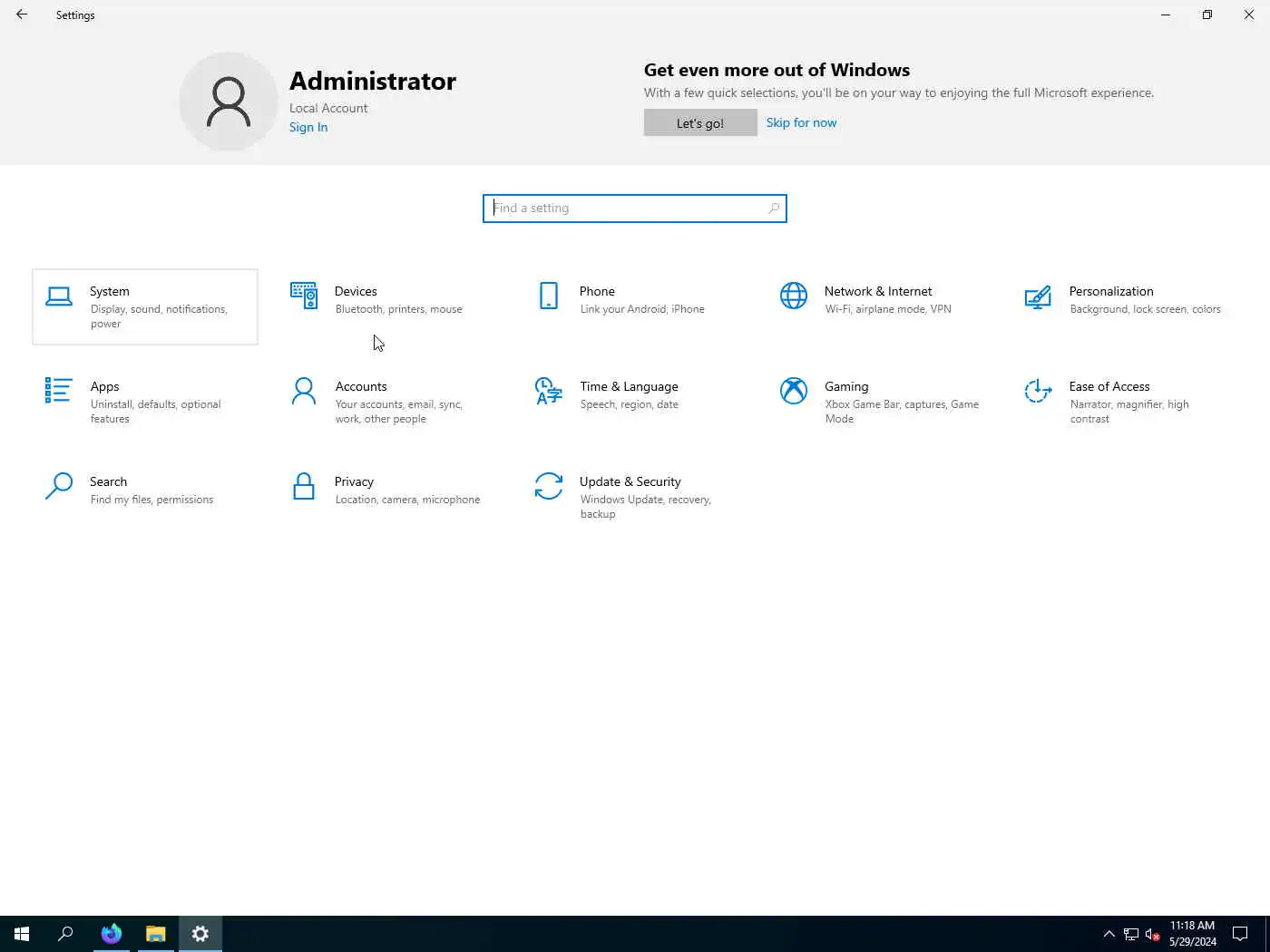Focus the Find a setting field
Screen dimensions: 1270x952
(635, 209)
